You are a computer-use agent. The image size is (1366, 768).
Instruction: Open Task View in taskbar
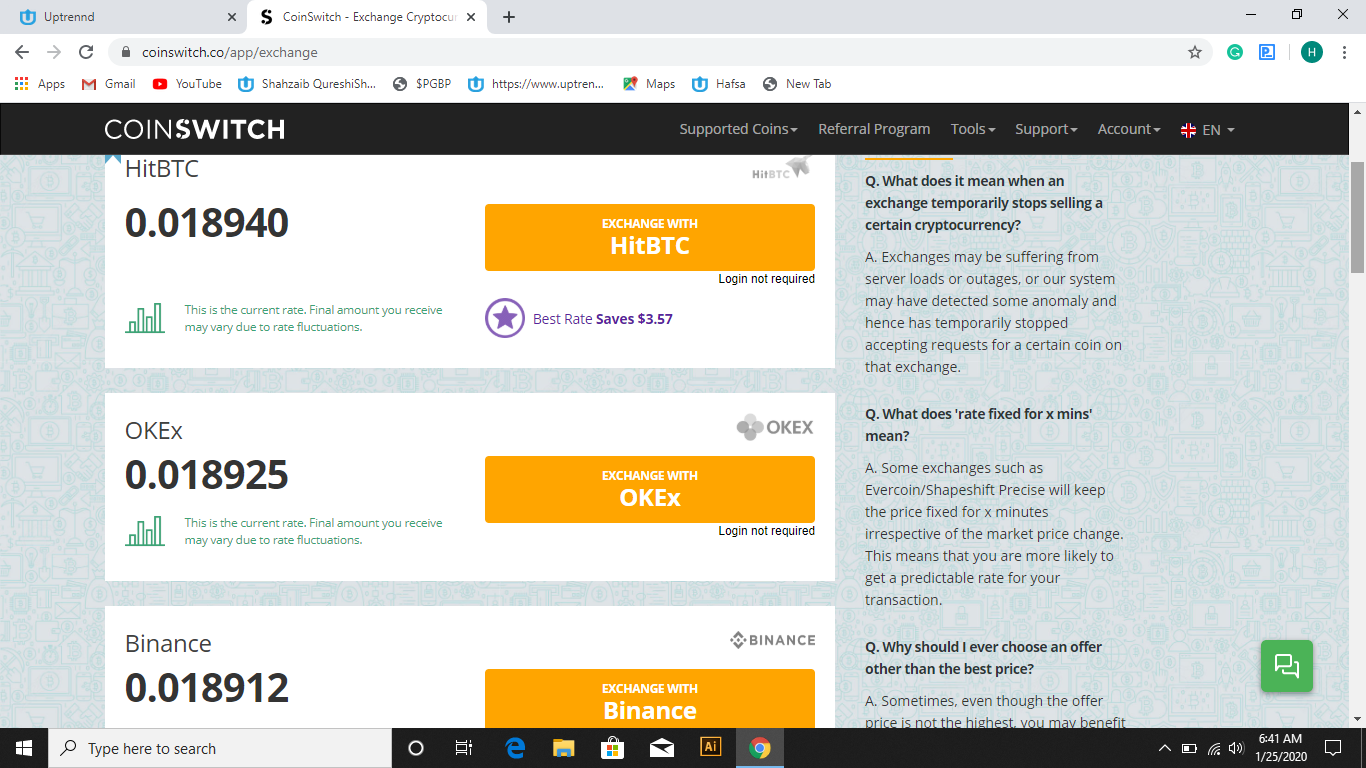point(464,748)
